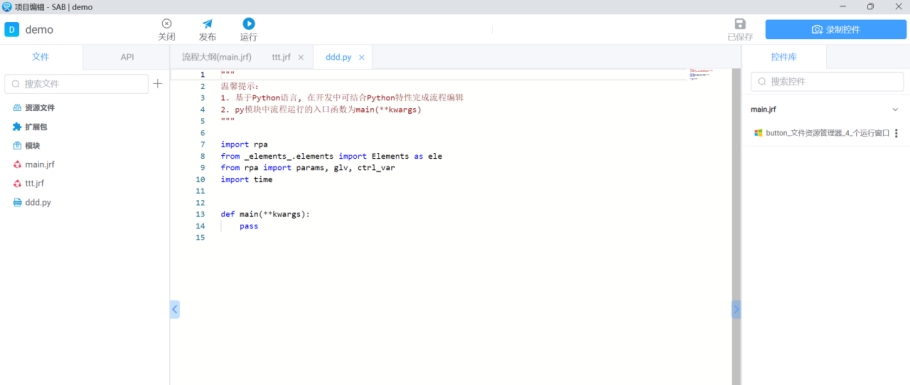Screen dimensions: 910x385
Task: Switch to the 文件 tab
Action: [41, 57]
